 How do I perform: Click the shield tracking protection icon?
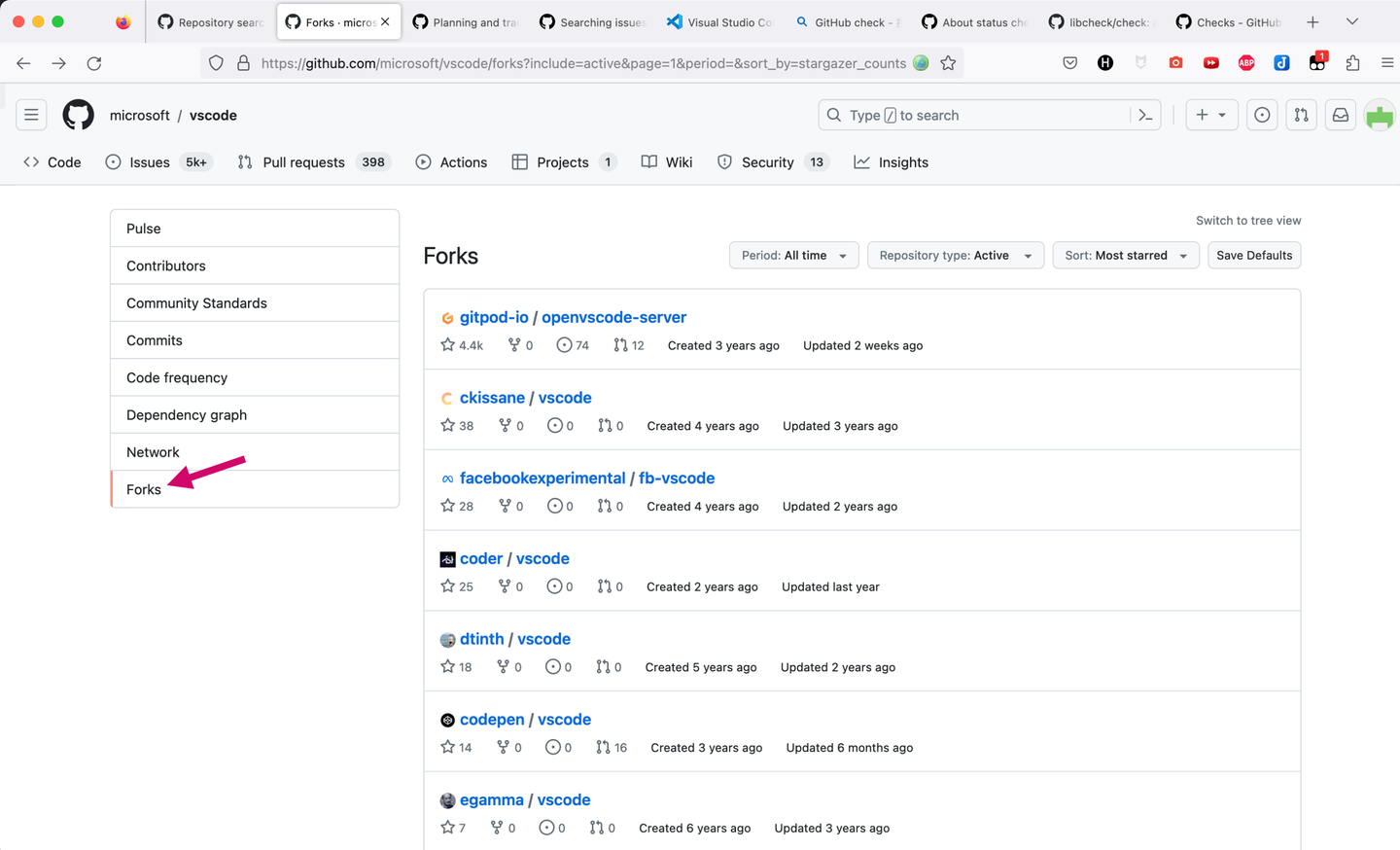[x=216, y=63]
